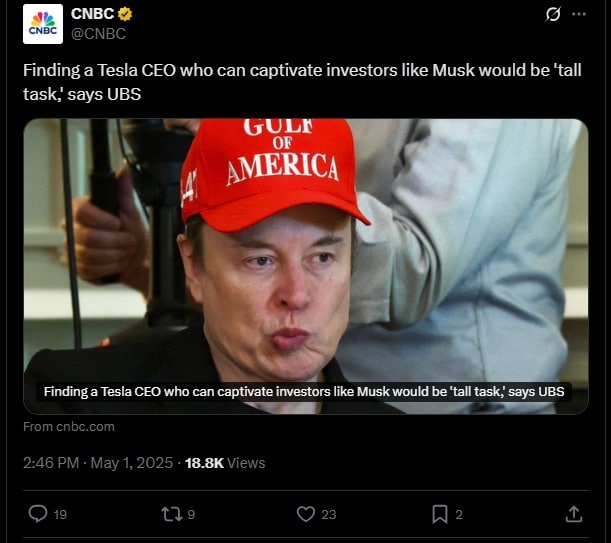611x543 pixels.
Task: Open the CNBC display name link
Action: pyautogui.click(x=92, y=14)
